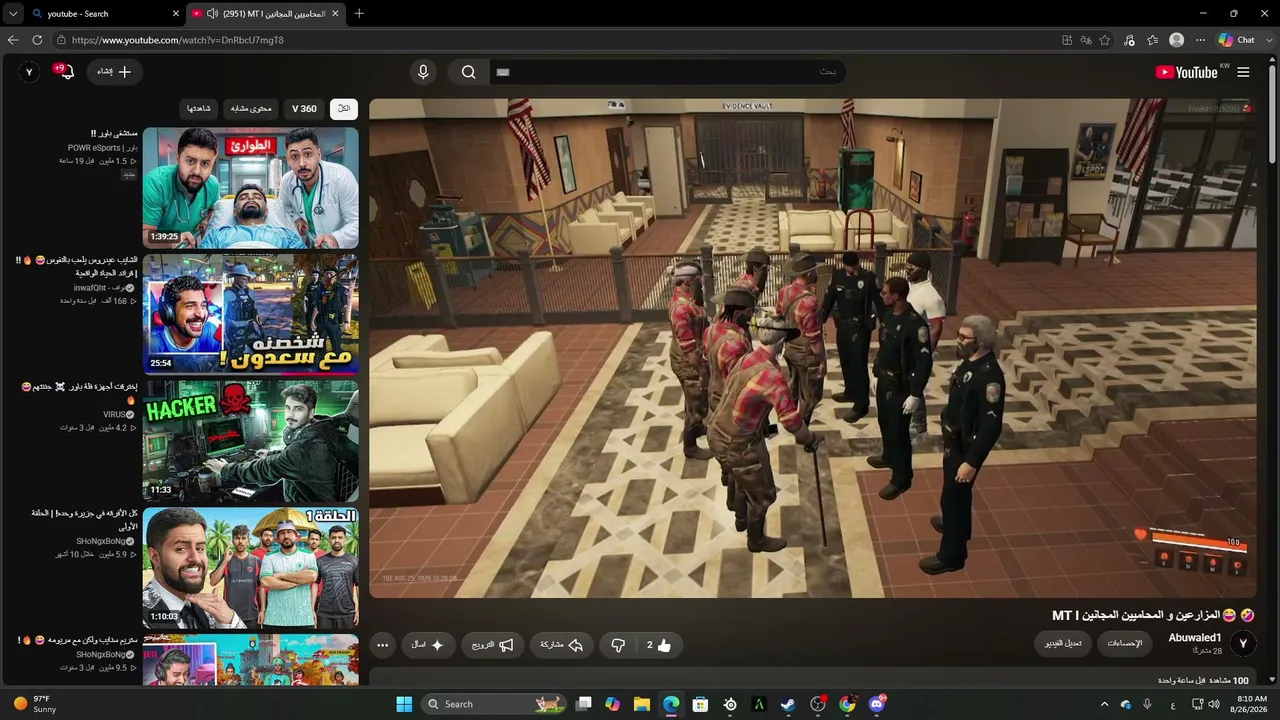Select the محتوى مشابه filter chip
This screenshot has height=720, width=1280.
click(250, 108)
